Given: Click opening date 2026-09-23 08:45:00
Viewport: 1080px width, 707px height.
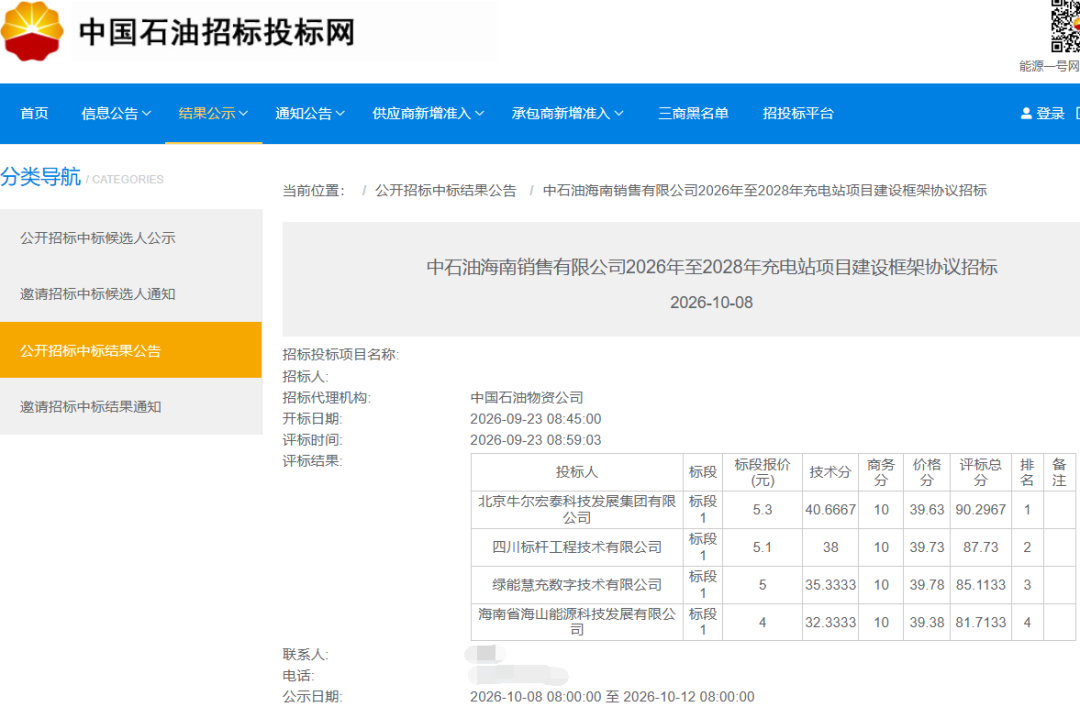Looking at the screenshot, I should [x=536, y=419].
